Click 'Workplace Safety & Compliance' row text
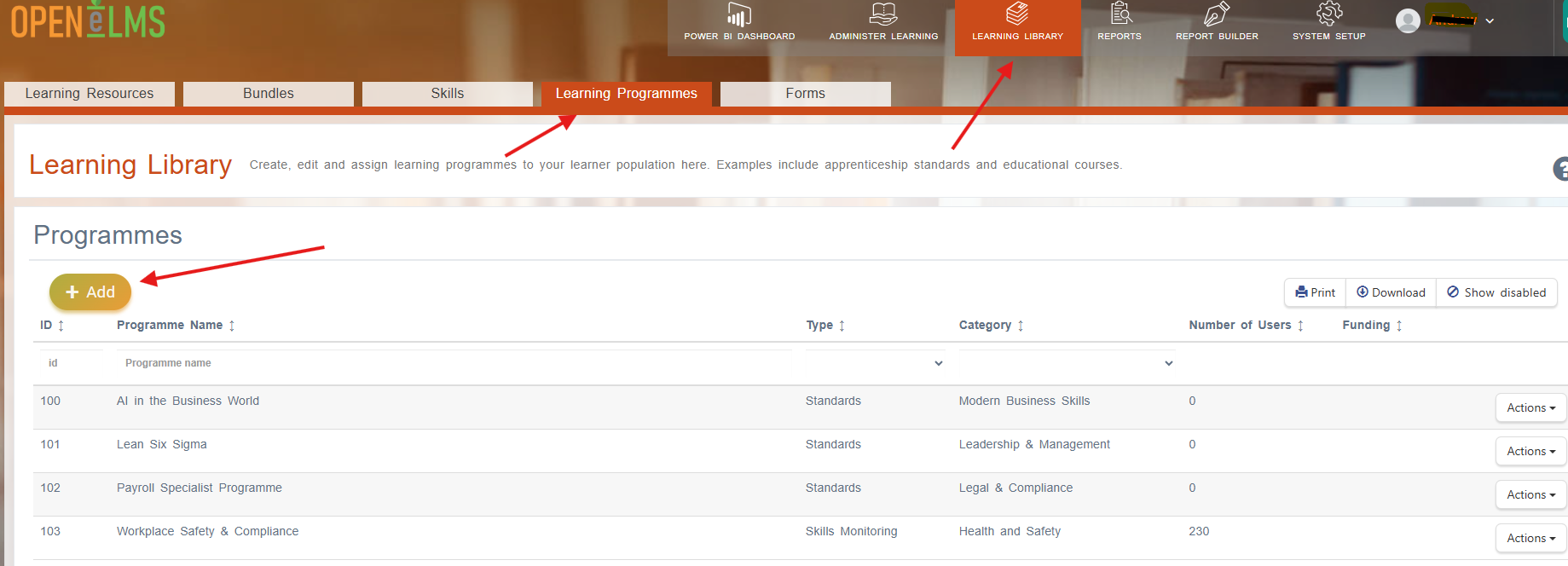Screen dimensions: 1568x566 point(208,532)
